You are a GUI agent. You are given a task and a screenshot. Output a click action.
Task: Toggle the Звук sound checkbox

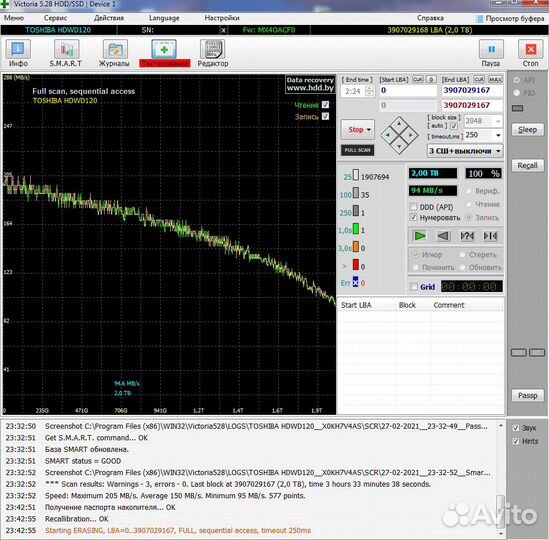point(515,428)
